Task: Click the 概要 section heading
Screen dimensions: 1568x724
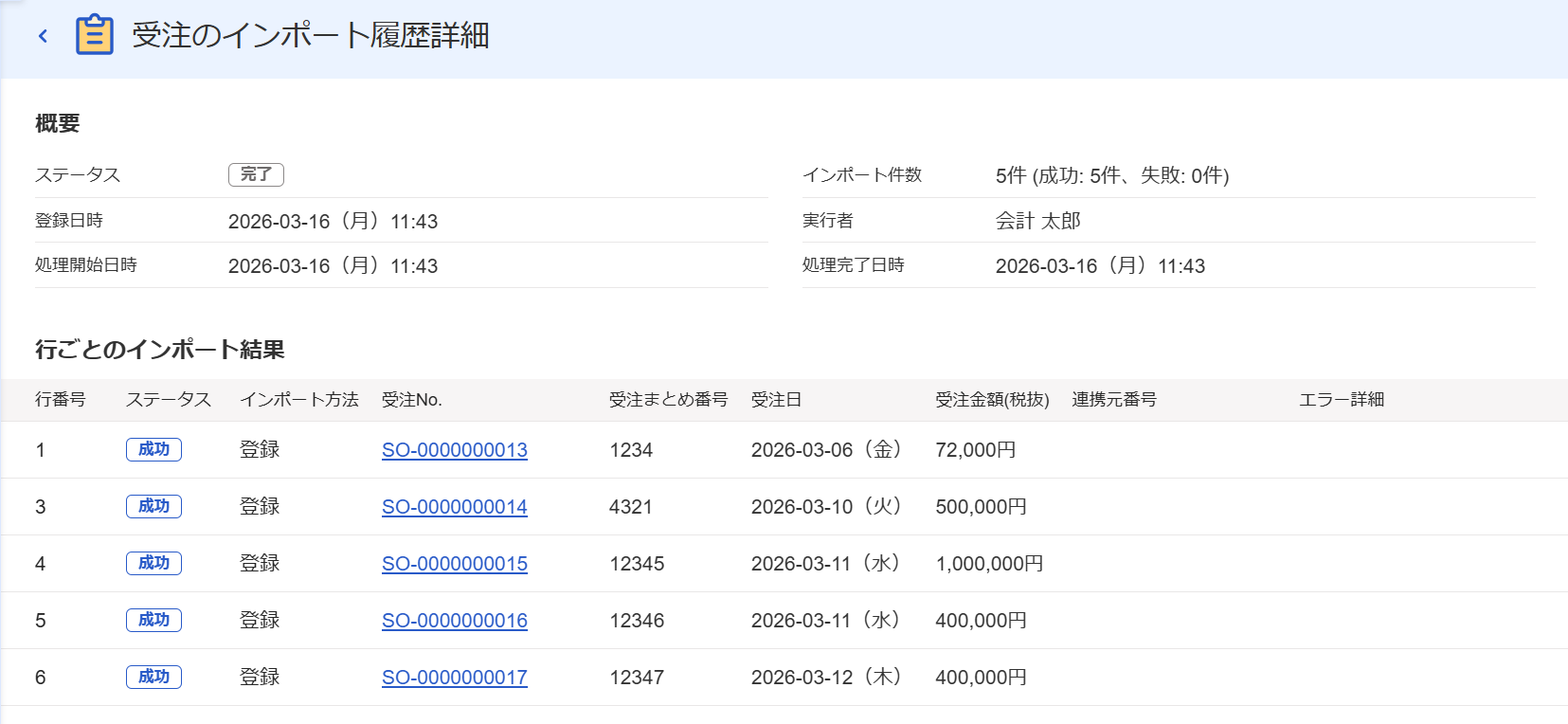Action: click(x=58, y=123)
